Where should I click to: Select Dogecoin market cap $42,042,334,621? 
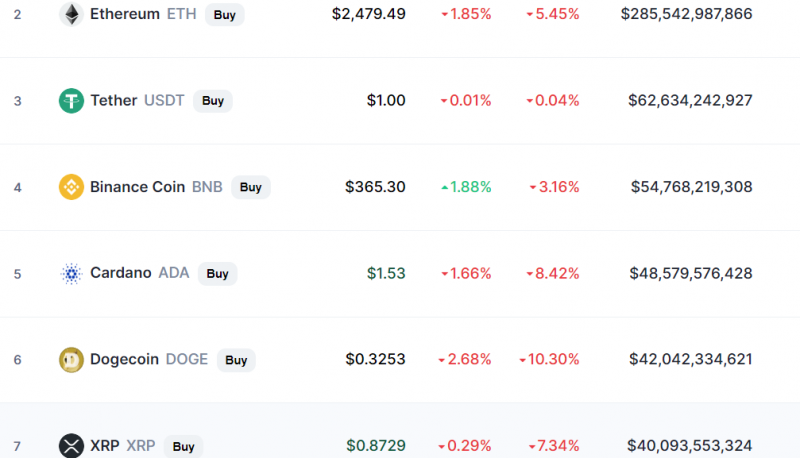coord(690,359)
